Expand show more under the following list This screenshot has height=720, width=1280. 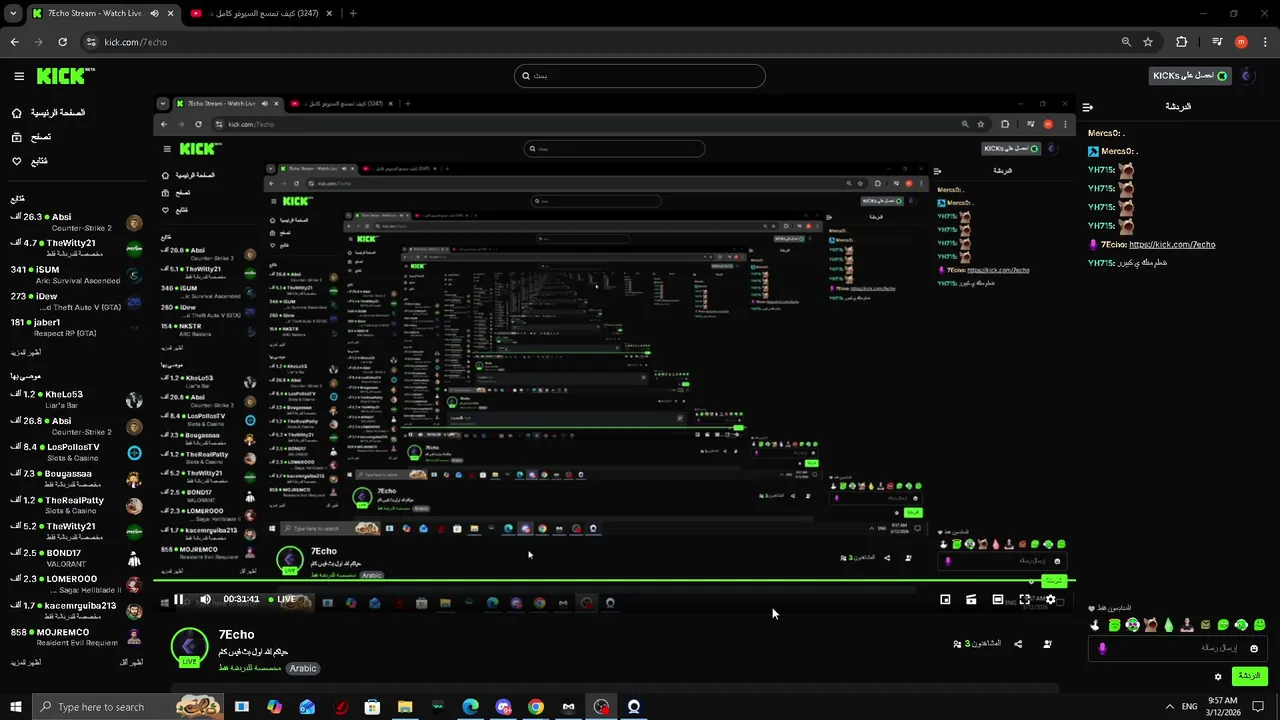pyautogui.click(x=26, y=353)
